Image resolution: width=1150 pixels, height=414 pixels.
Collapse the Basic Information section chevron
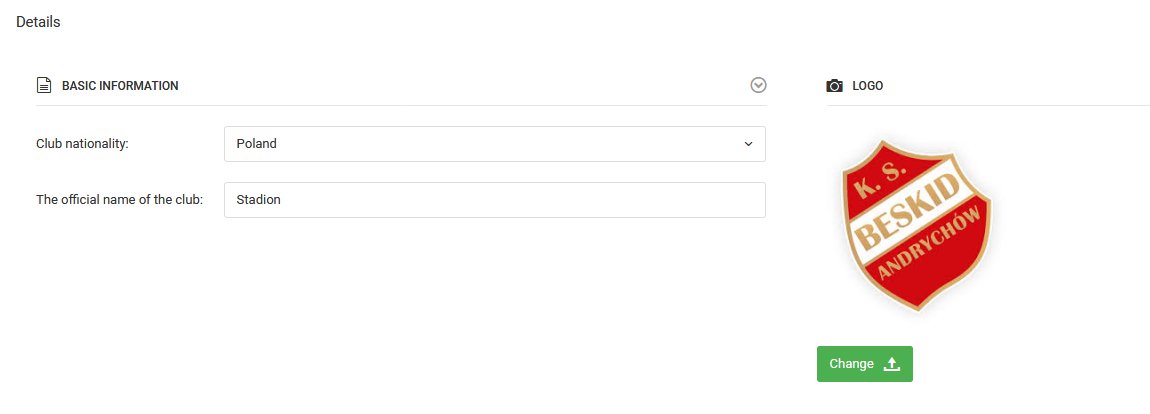click(x=758, y=86)
